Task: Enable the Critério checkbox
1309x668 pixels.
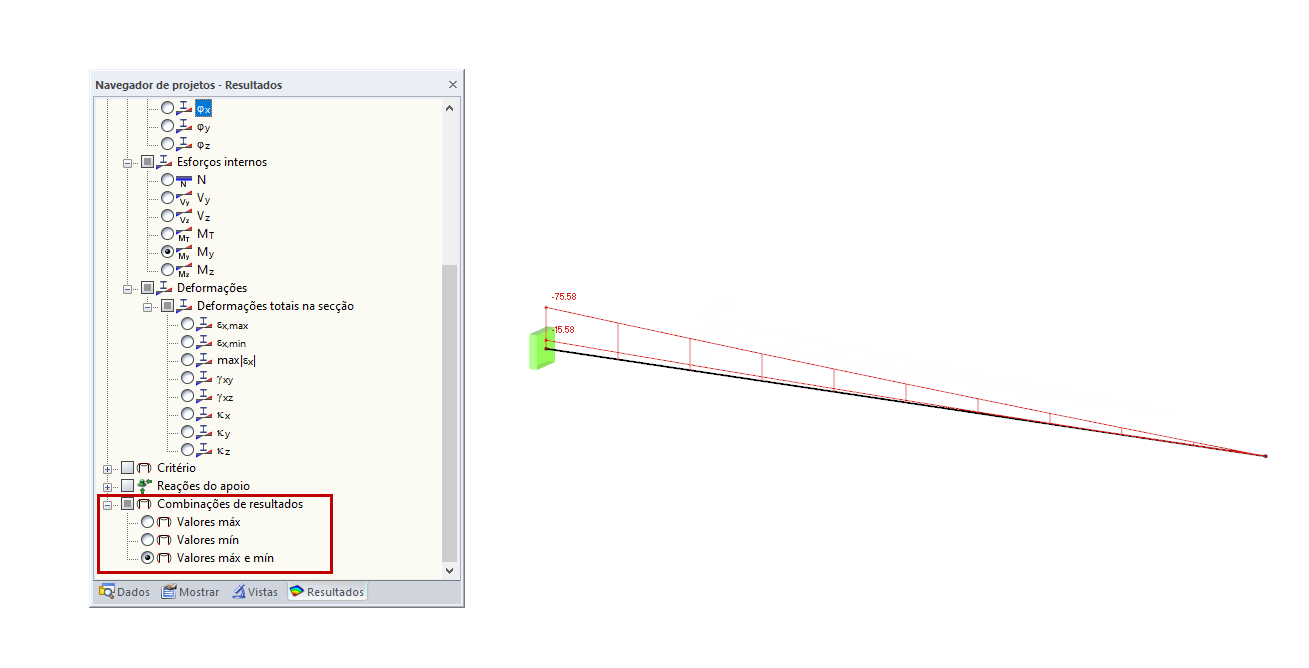Action: [127, 468]
